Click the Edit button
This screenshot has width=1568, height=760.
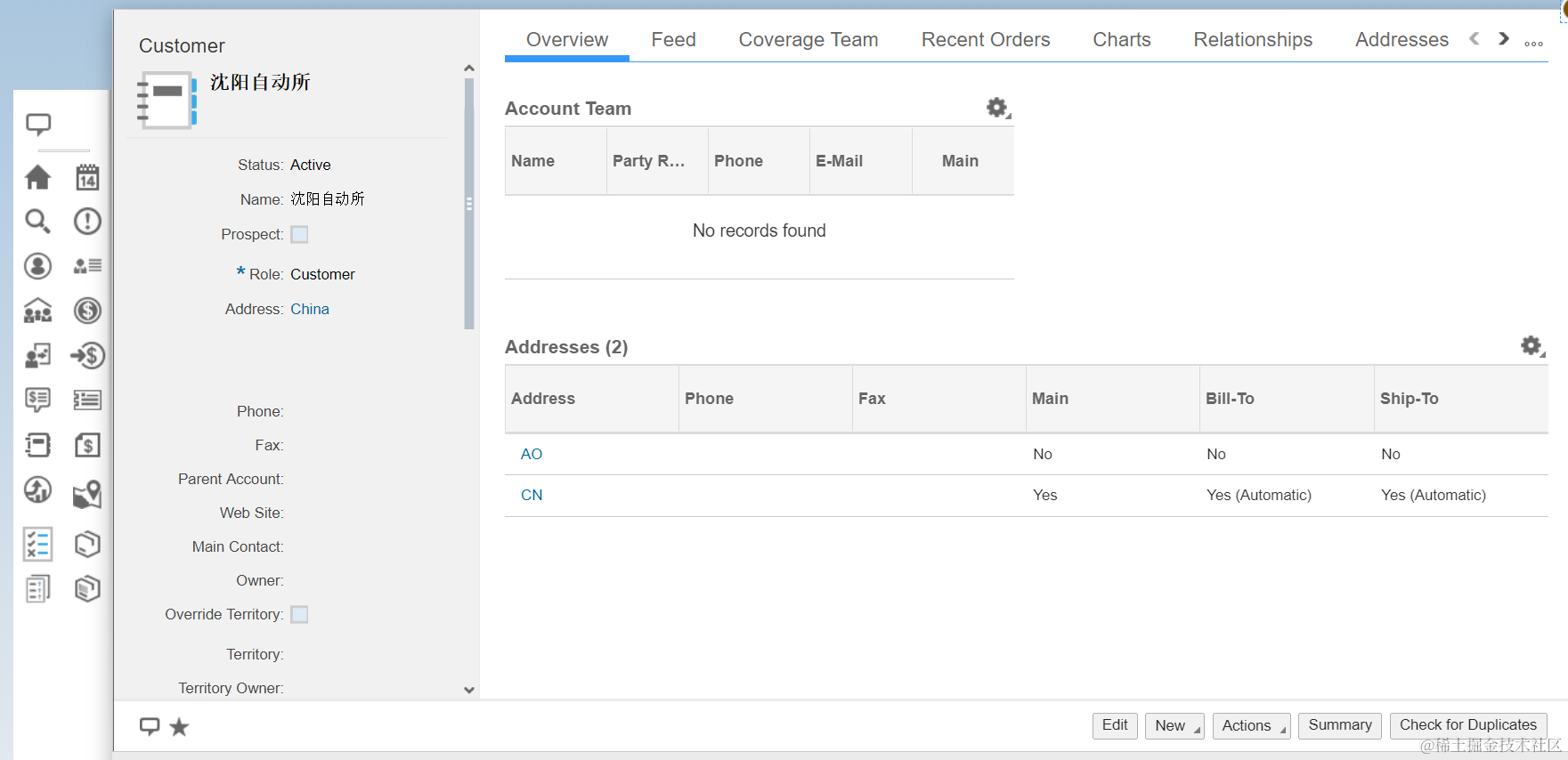coord(1115,726)
